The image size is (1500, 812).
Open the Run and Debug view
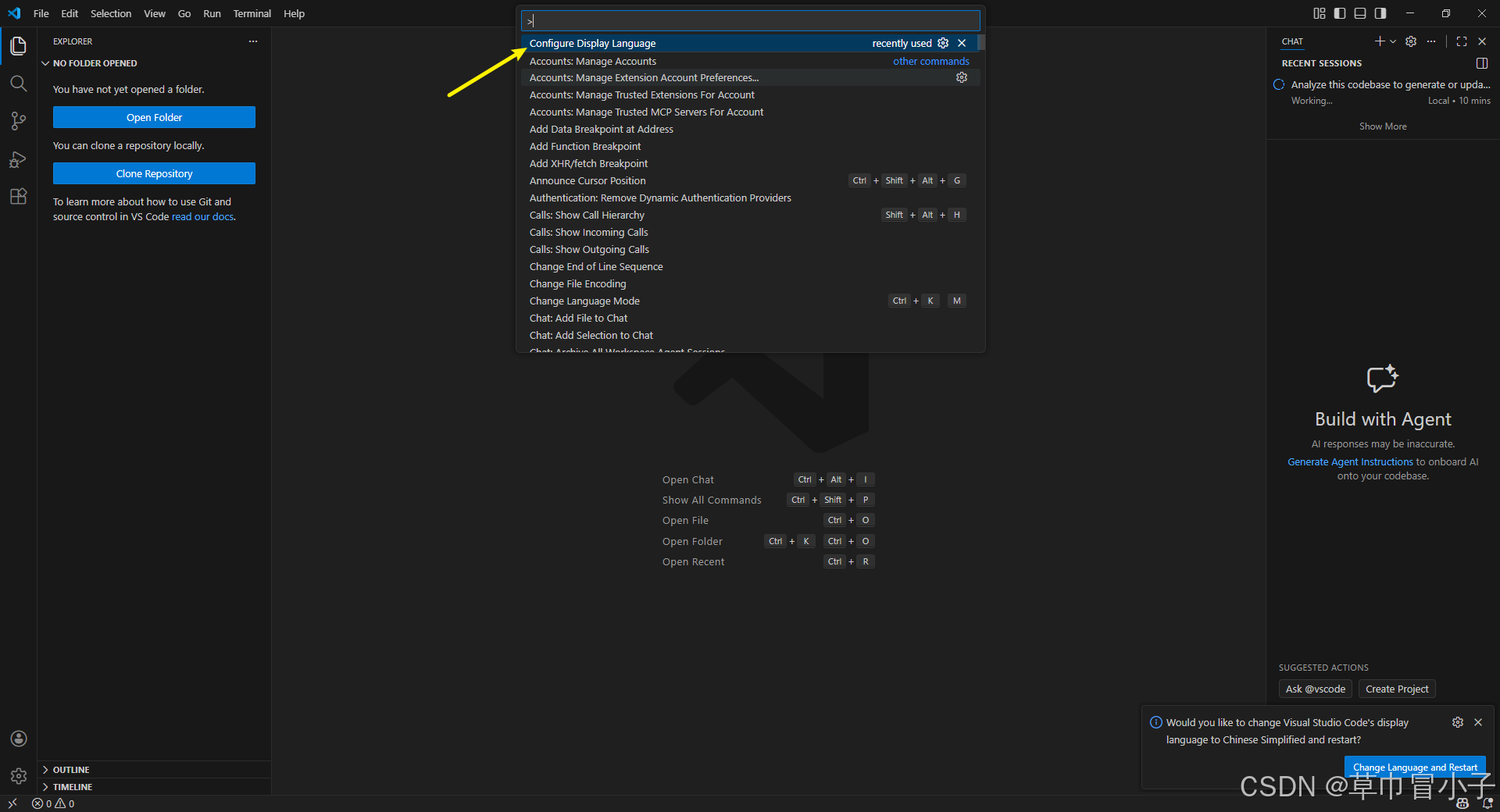(x=19, y=159)
